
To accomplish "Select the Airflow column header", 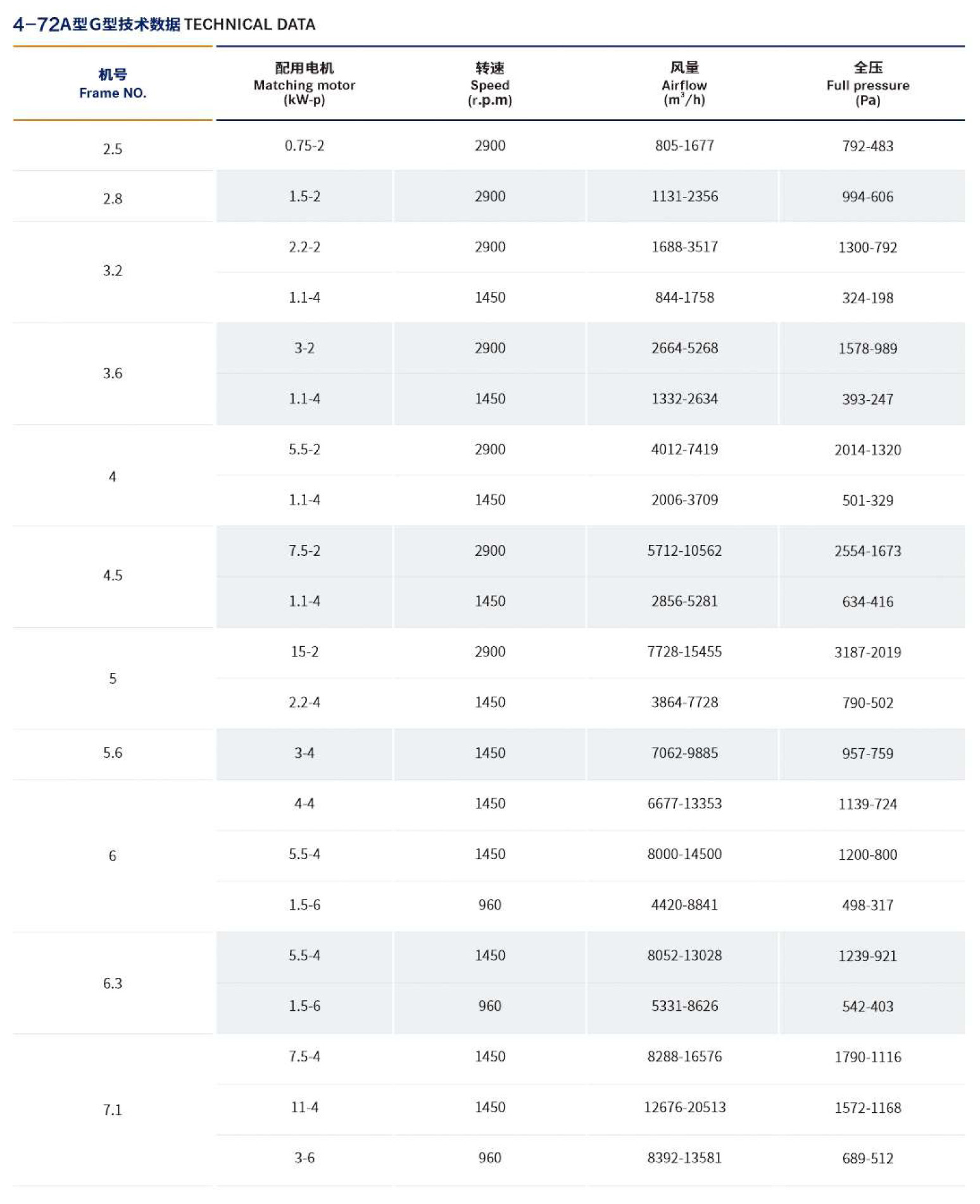I will coord(684,84).
